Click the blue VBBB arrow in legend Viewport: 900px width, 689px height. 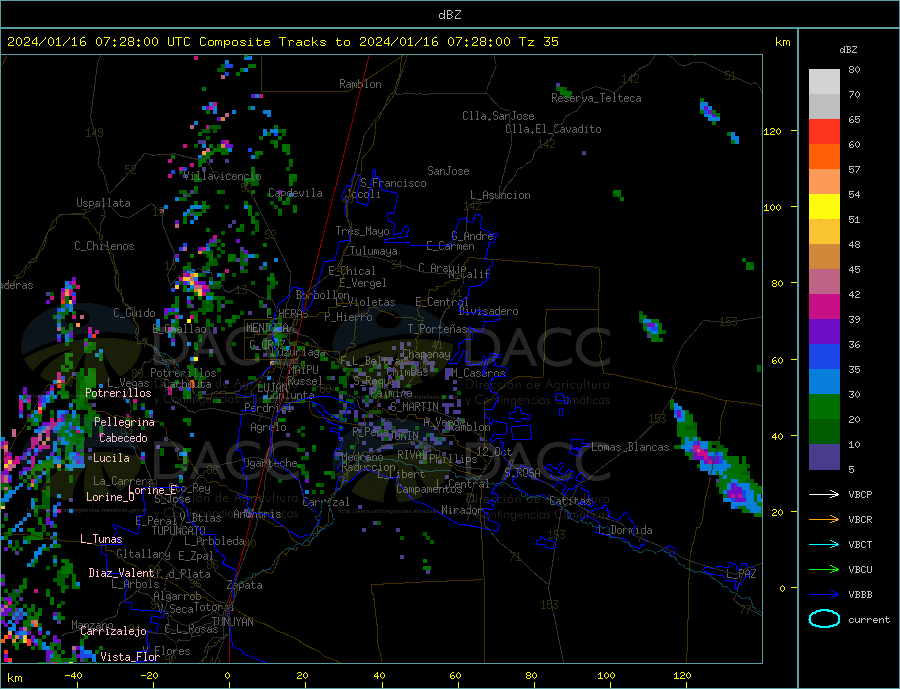click(824, 595)
